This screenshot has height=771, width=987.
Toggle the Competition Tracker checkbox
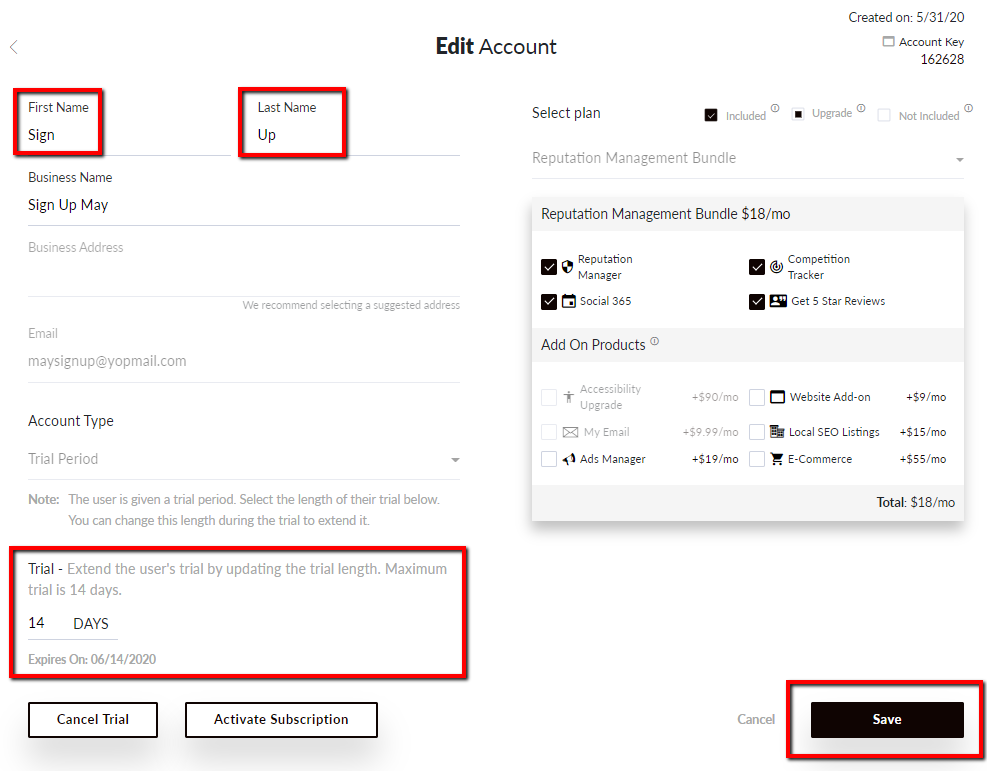(757, 267)
